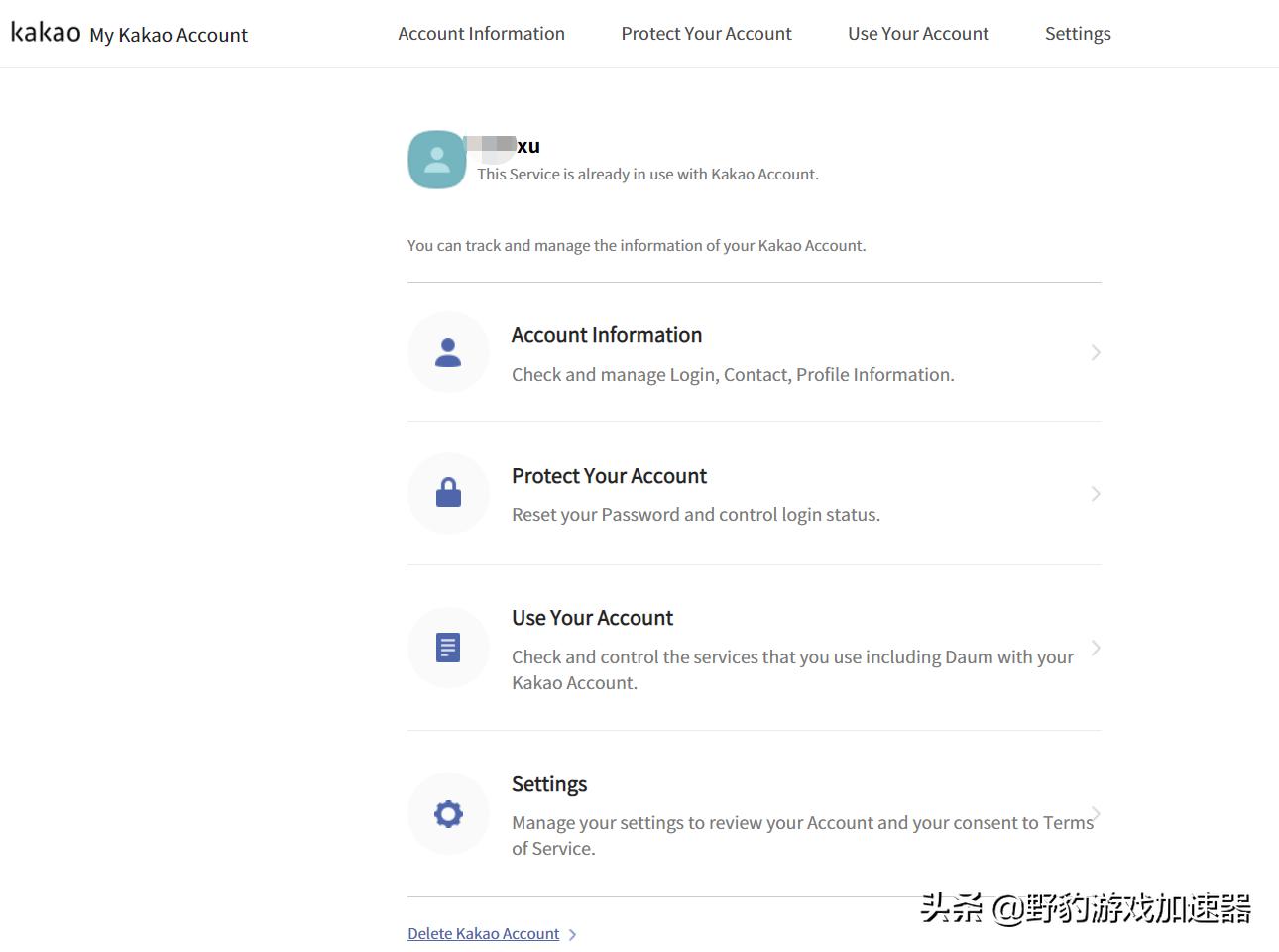Screen dimensions: 1279x952
Task: Open Settings via the gear icon
Action: click(448, 813)
